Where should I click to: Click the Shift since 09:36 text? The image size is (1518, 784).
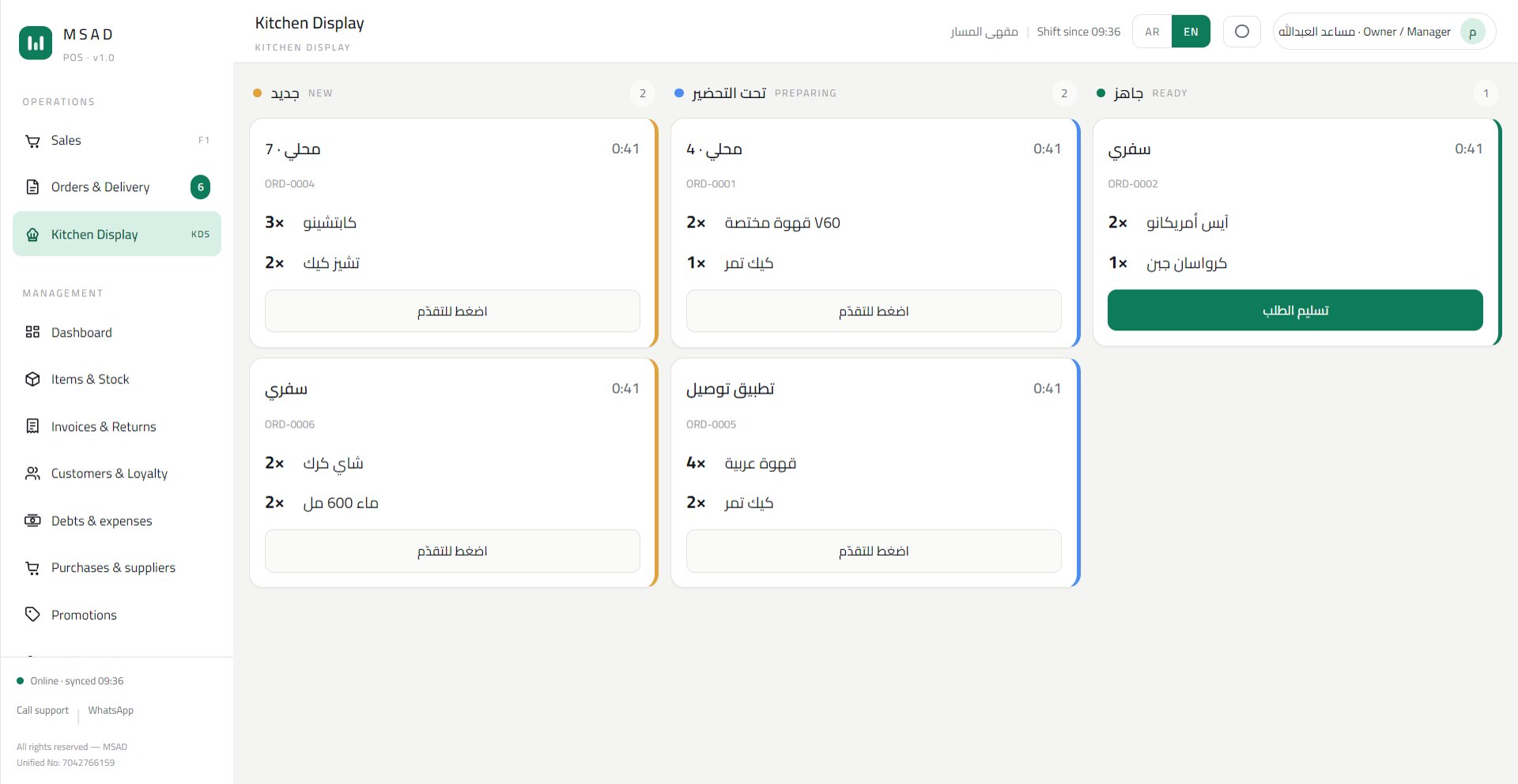1078,32
